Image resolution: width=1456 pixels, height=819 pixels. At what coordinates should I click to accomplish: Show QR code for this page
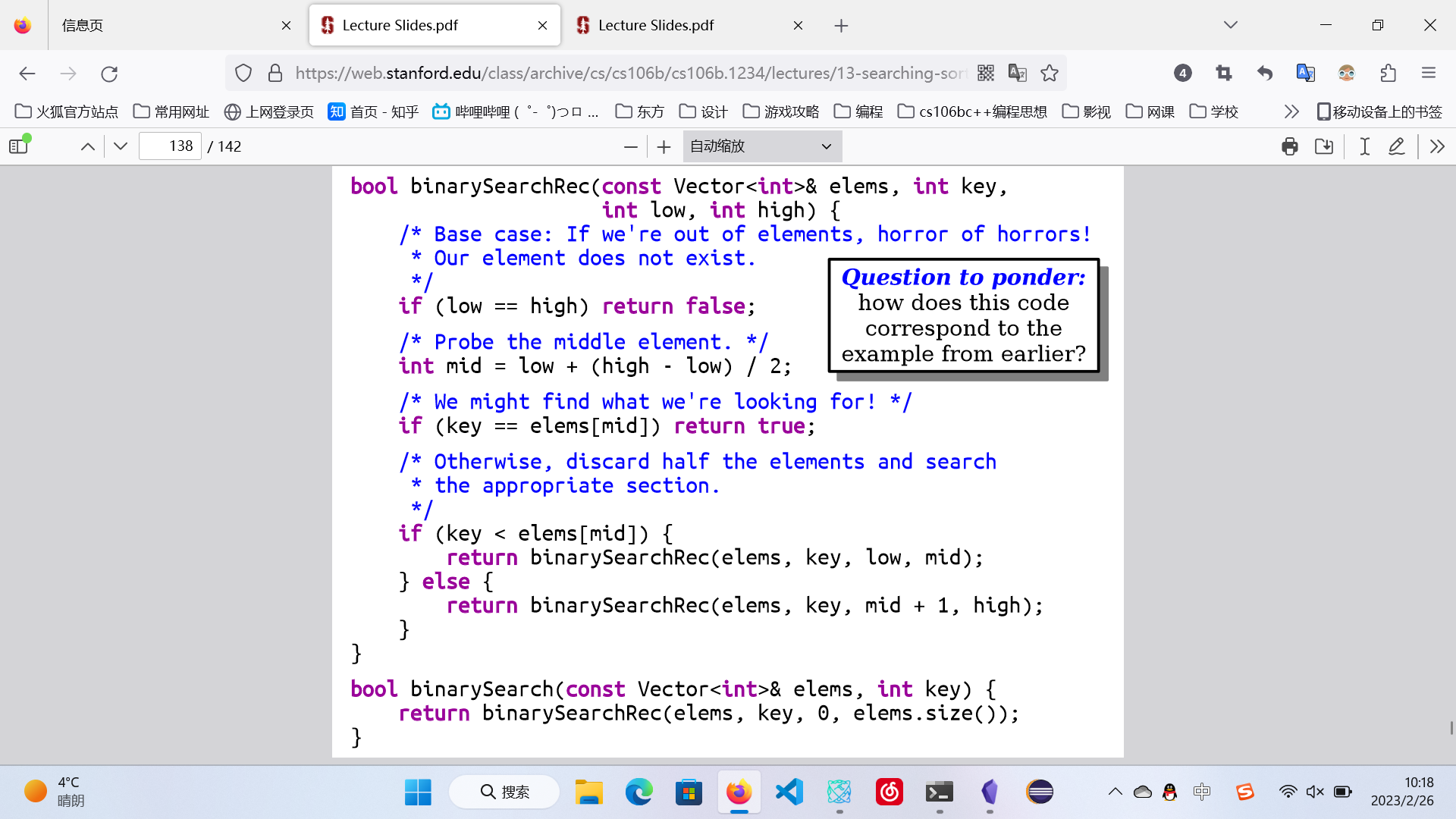click(x=986, y=73)
